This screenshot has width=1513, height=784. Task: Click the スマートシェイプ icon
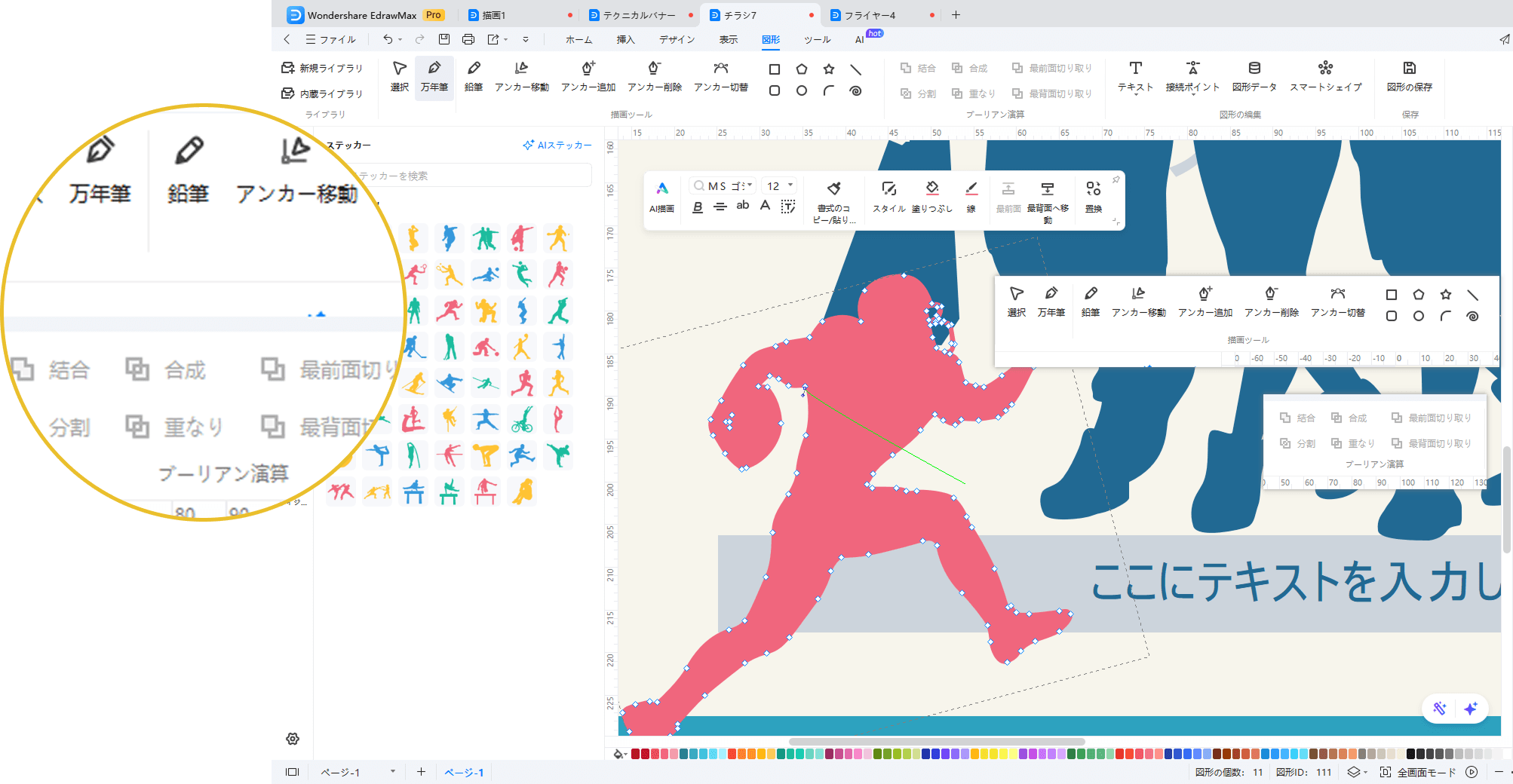point(1324,76)
